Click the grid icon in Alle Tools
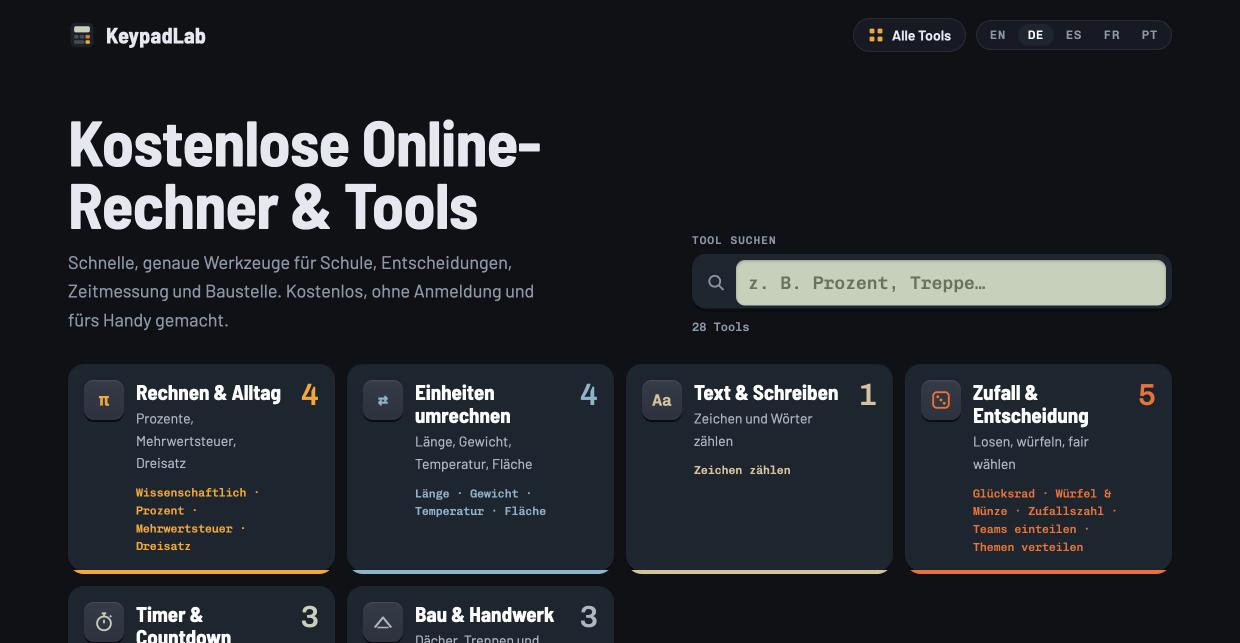The image size is (1240, 643). (x=876, y=35)
